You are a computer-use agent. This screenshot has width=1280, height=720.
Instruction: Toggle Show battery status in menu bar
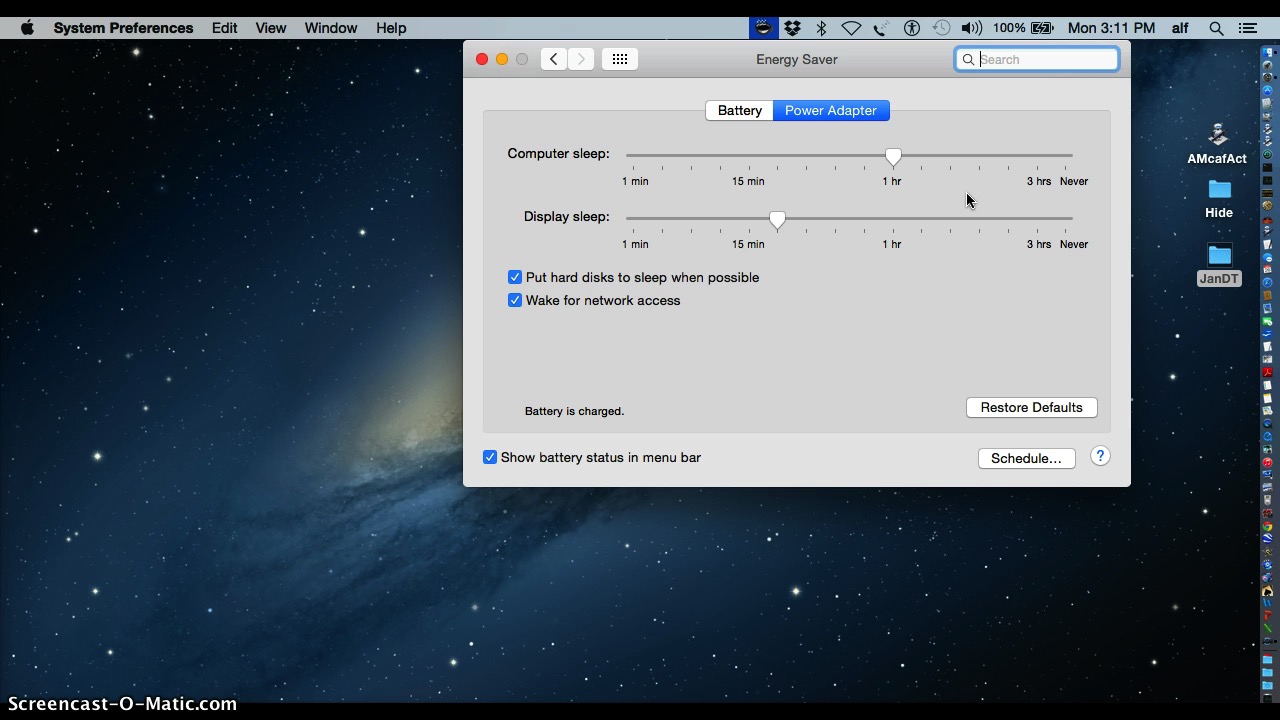click(490, 457)
